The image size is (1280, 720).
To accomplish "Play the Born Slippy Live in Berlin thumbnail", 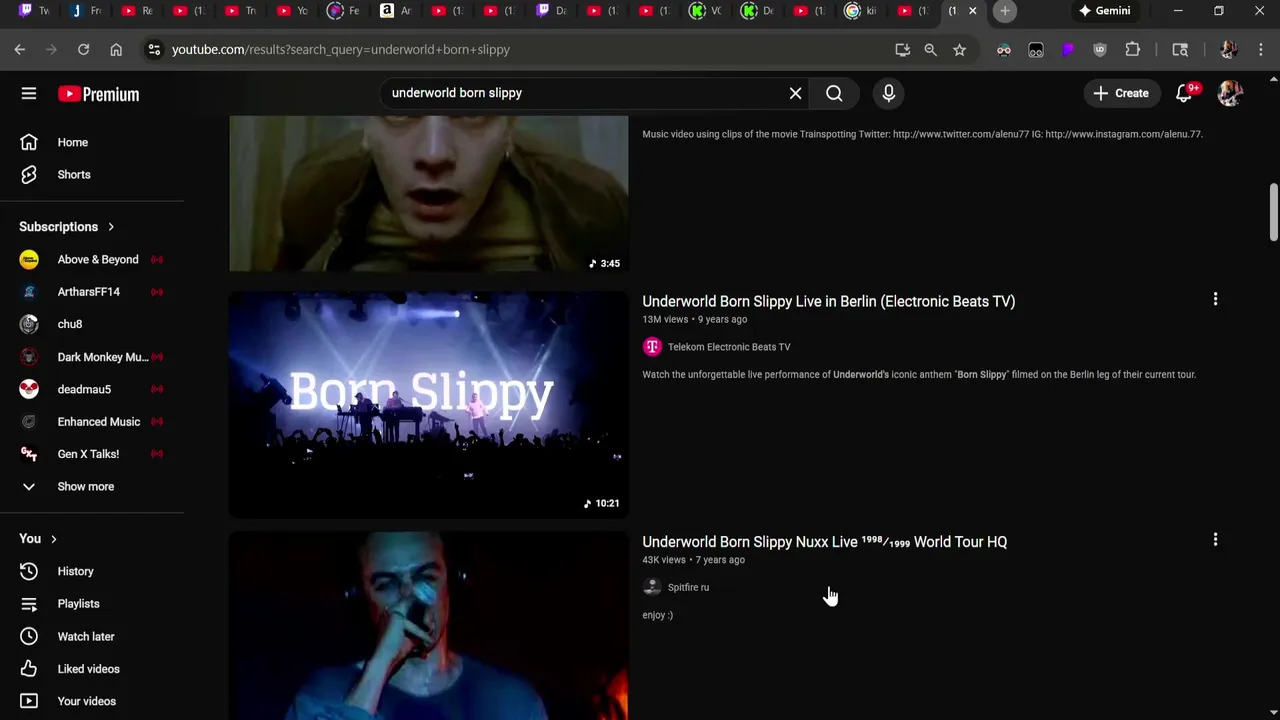I will click(x=429, y=404).
